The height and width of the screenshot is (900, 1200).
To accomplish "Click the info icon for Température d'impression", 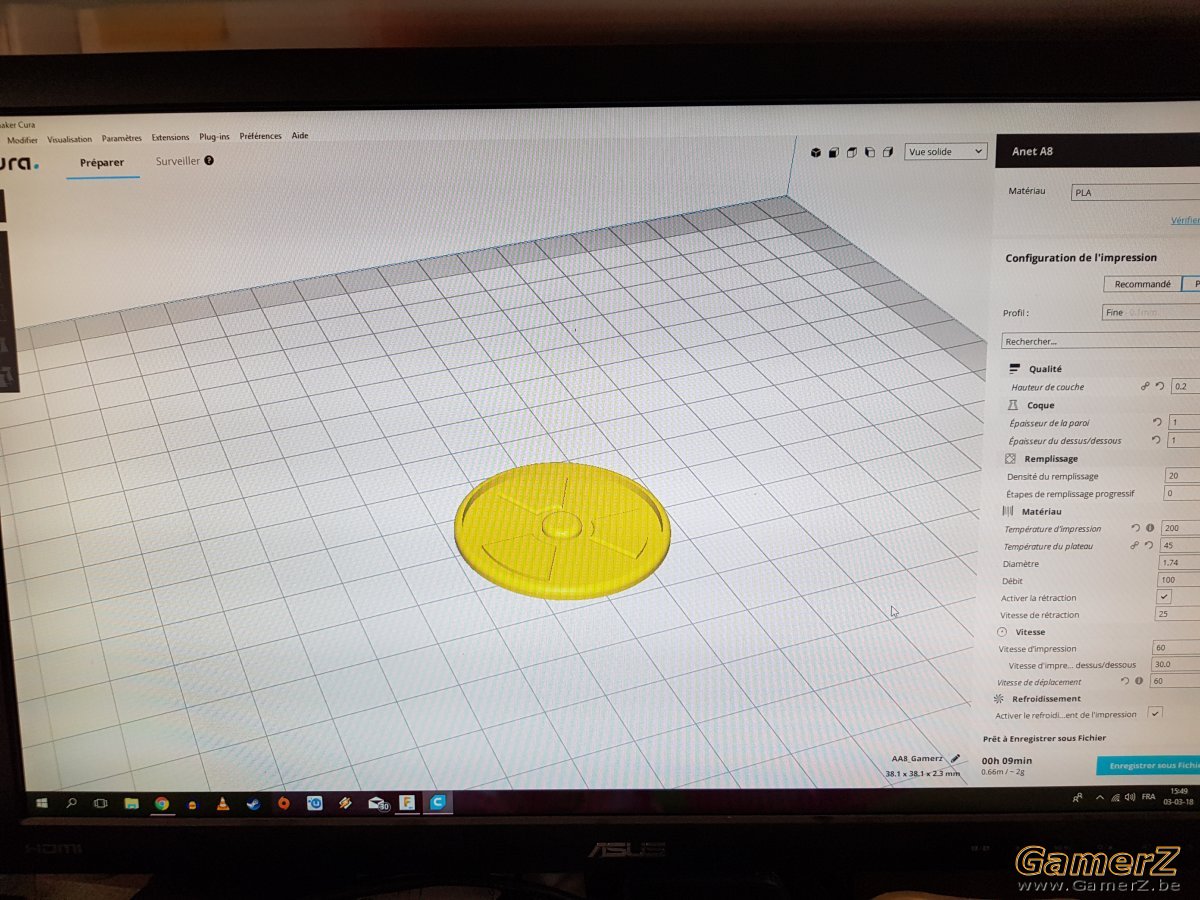I will 1149,528.
